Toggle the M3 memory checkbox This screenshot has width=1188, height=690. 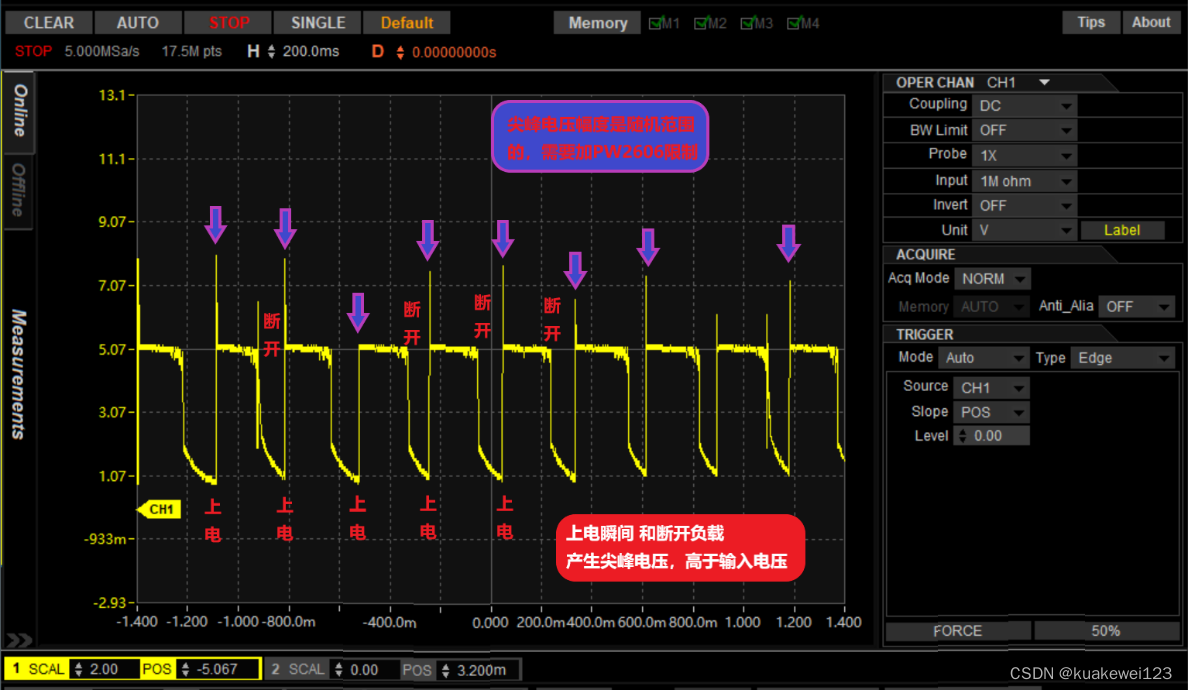[x=748, y=23]
